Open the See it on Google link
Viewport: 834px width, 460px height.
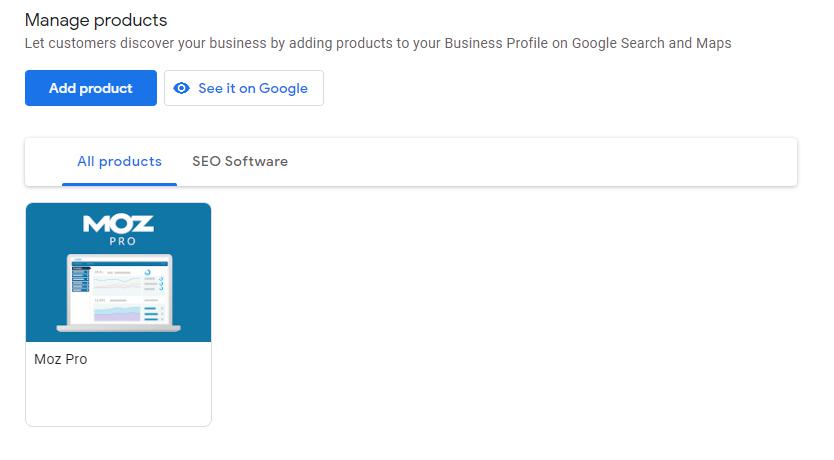[x=252, y=88]
